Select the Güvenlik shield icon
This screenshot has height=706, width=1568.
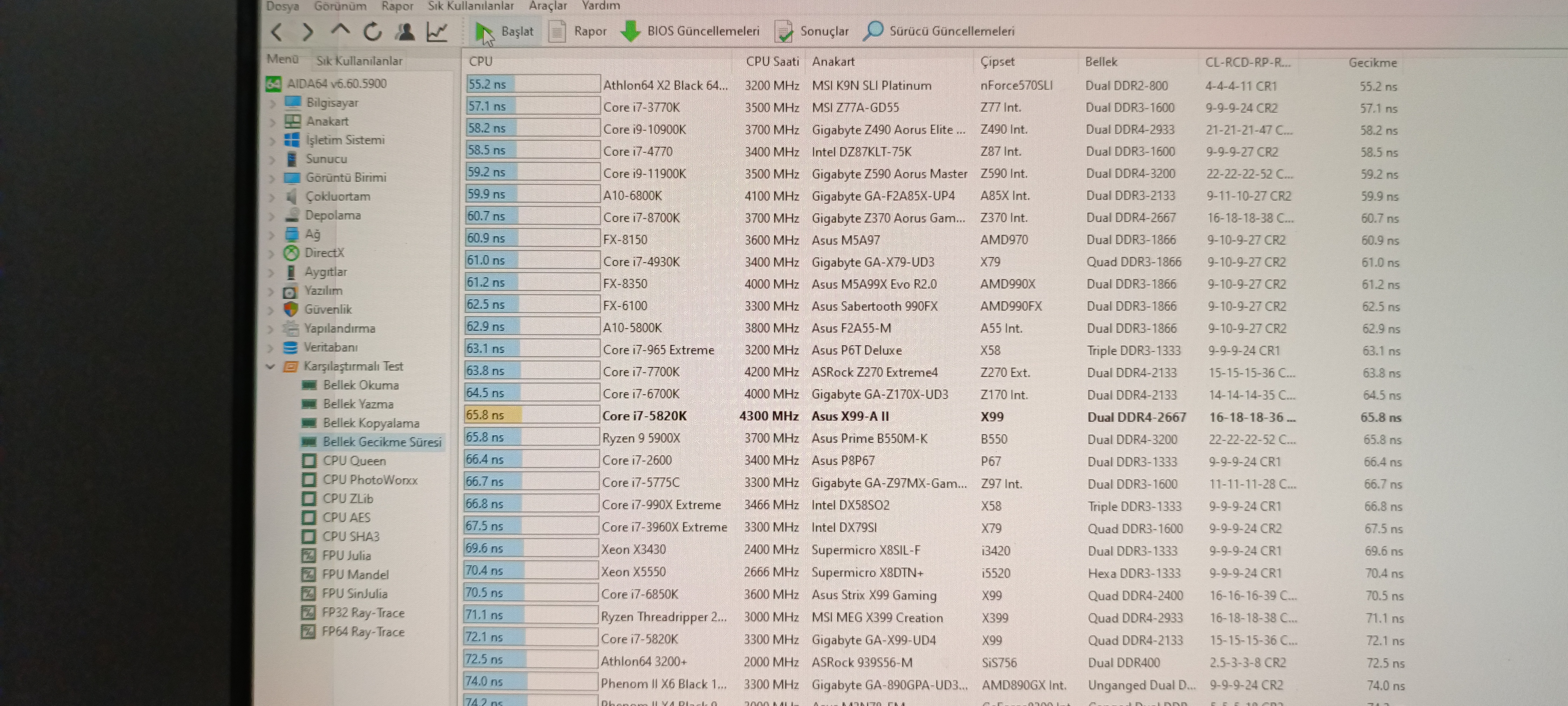pyautogui.click(x=291, y=310)
